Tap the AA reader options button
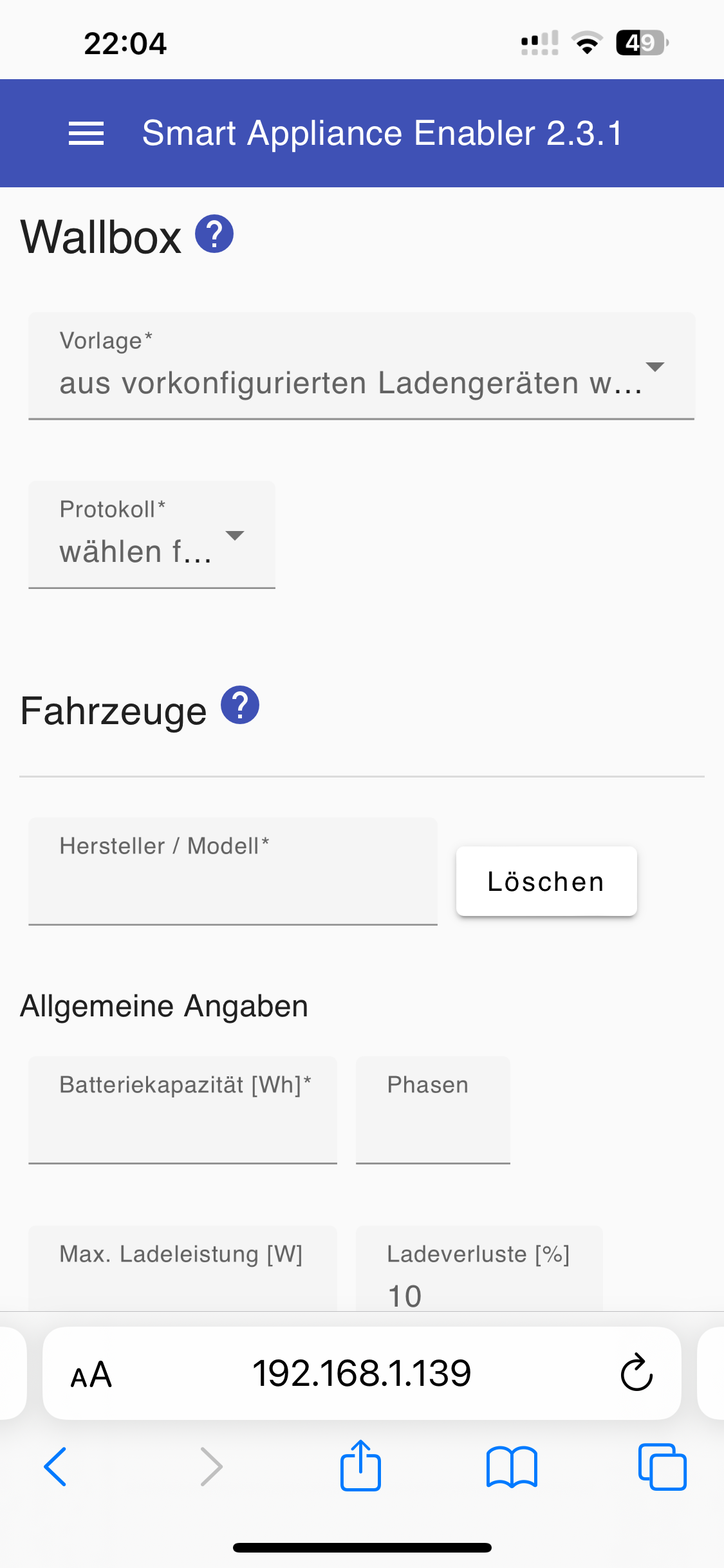The width and height of the screenshot is (724, 1568). 91,1374
